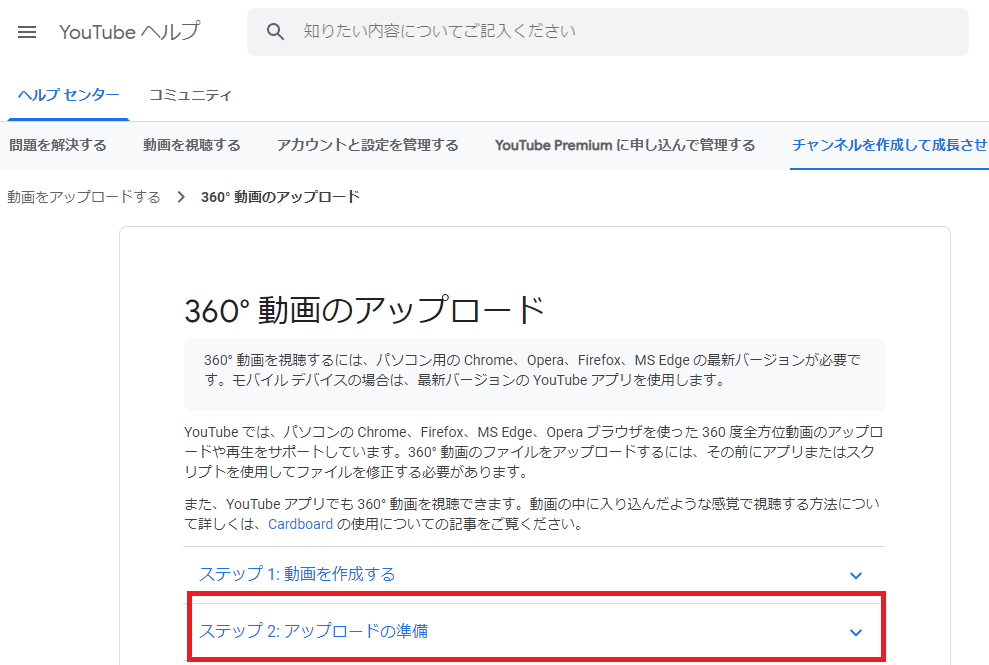
Task: Open the YouTube Premium management category
Action: [x=624, y=144]
